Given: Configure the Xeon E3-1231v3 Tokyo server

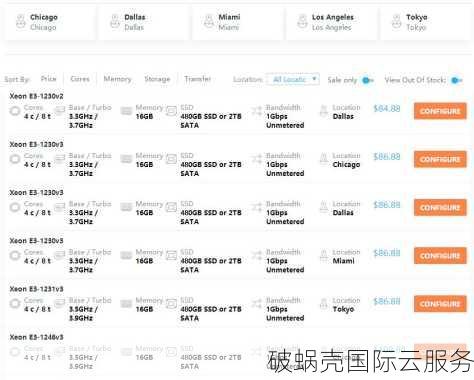Looking at the screenshot, I should [440, 304].
